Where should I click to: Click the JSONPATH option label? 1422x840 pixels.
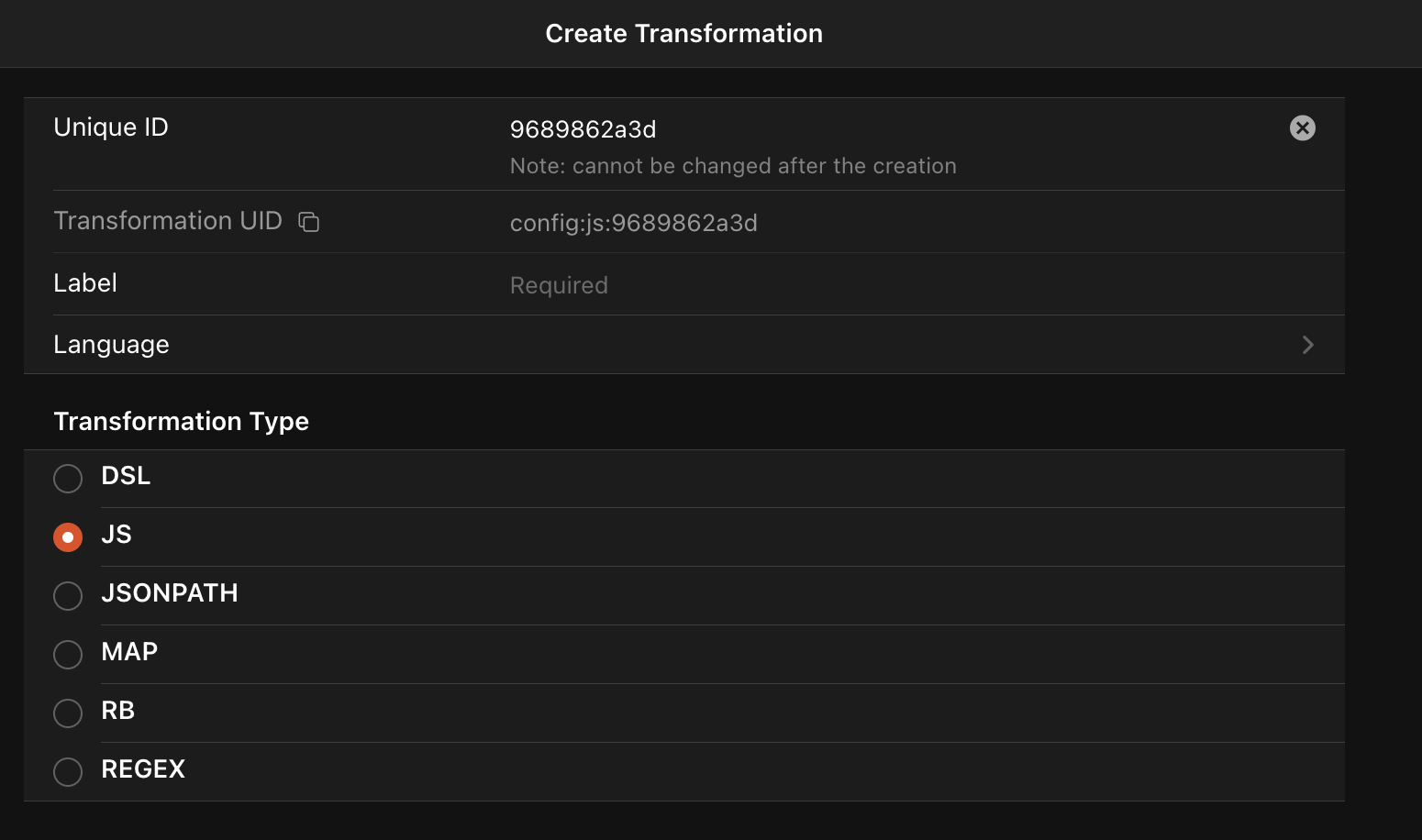click(x=170, y=593)
